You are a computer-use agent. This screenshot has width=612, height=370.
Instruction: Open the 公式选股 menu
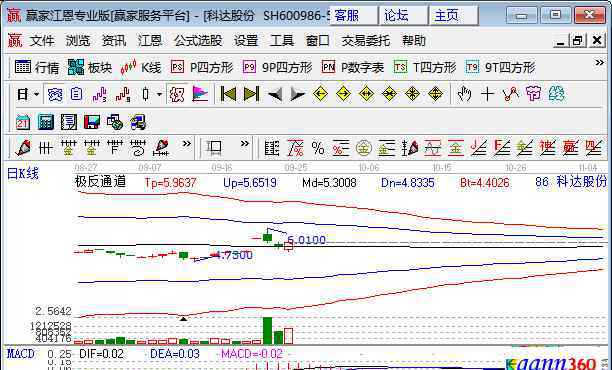tap(198, 41)
